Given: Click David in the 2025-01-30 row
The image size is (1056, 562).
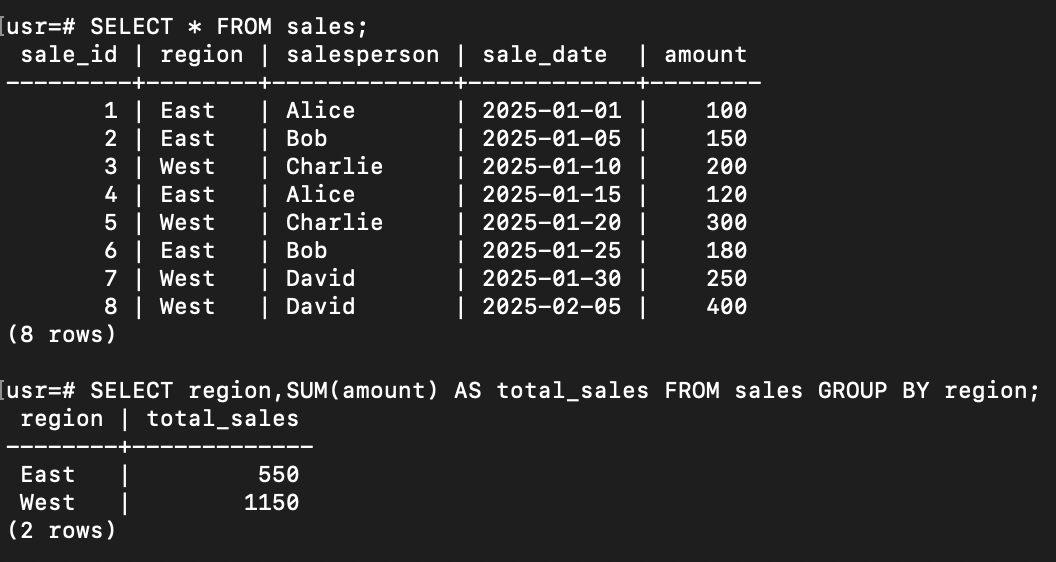Looking at the screenshot, I should (x=320, y=279).
